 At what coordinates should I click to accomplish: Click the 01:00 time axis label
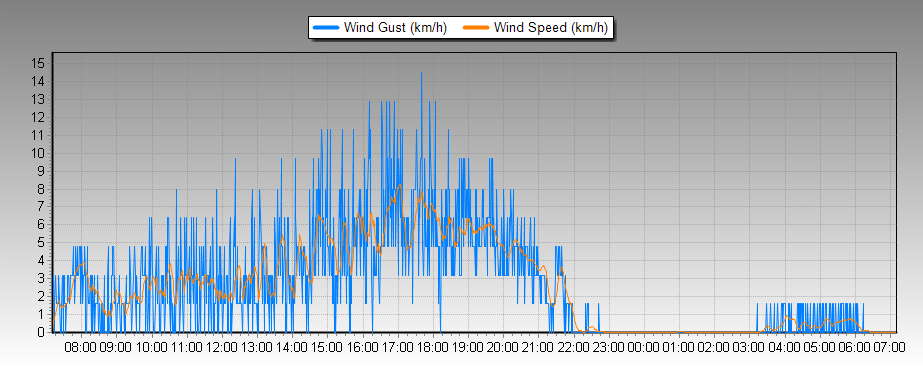[678, 347]
